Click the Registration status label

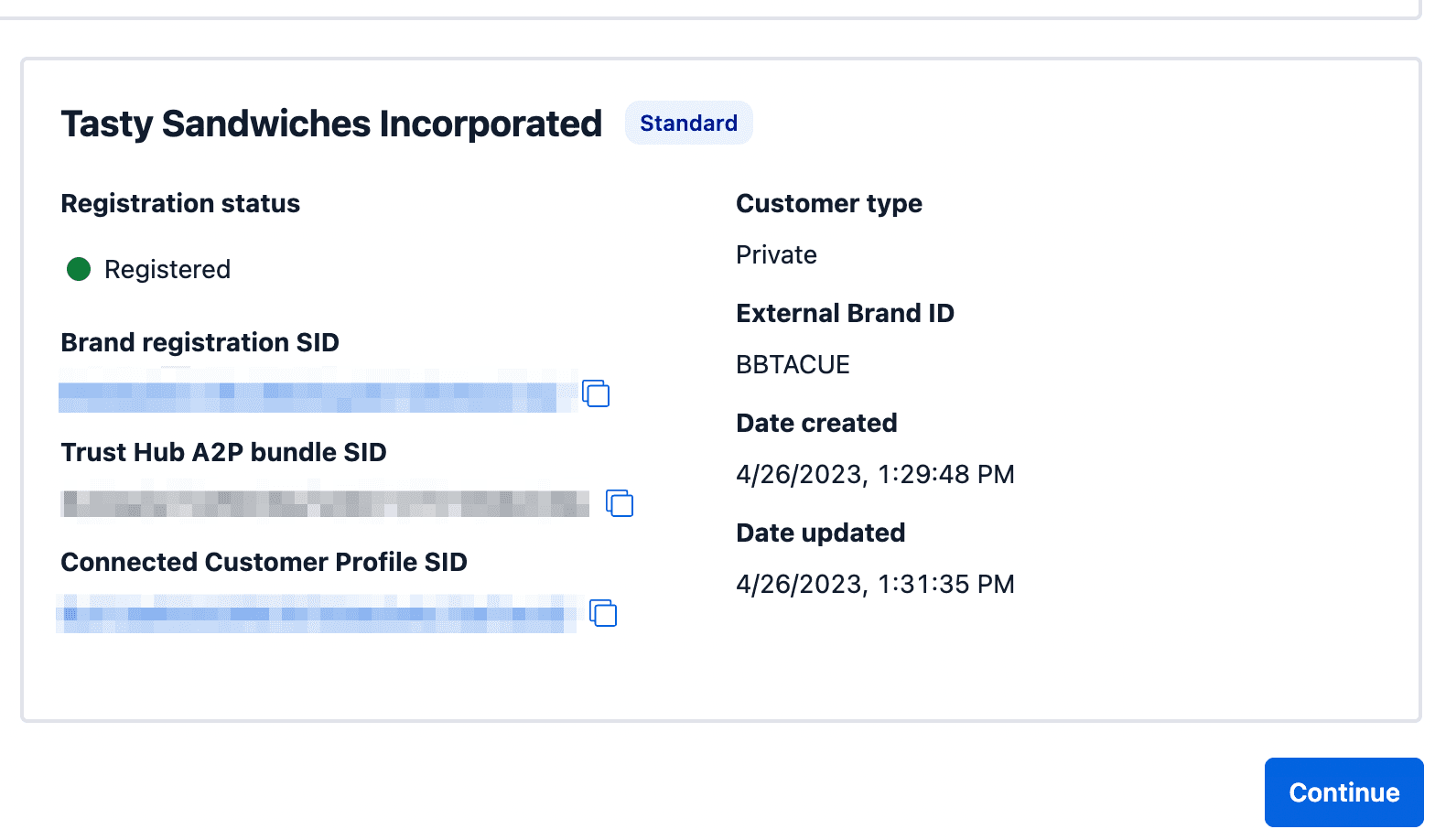tap(180, 203)
